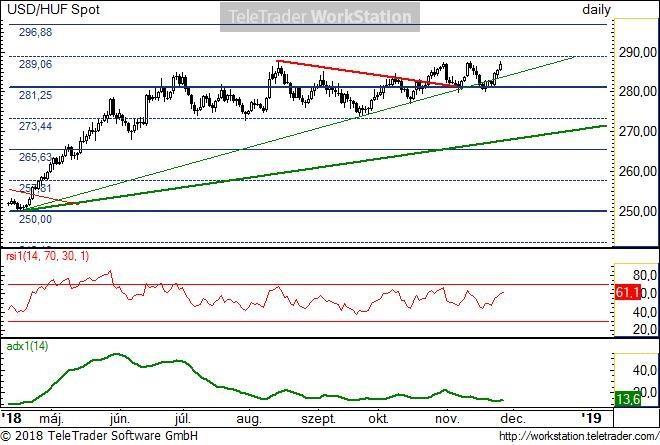The image size is (660, 445).
Task: Click the '19 year marker on time axis
Action: pyautogui.click(x=591, y=418)
